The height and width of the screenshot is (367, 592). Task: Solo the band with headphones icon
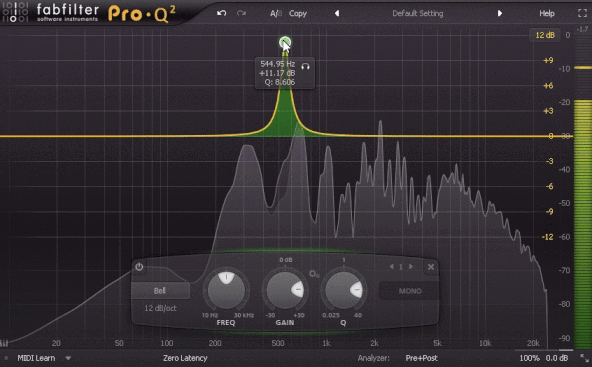pyautogui.click(x=305, y=67)
